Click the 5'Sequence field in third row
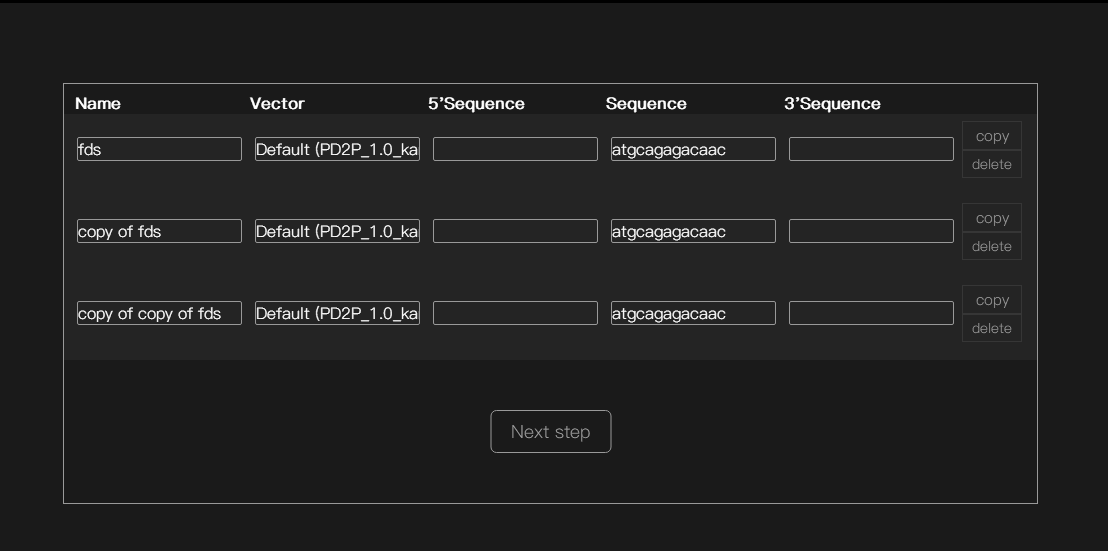The width and height of the screenshot is (1108, 551). click(515, 313)
